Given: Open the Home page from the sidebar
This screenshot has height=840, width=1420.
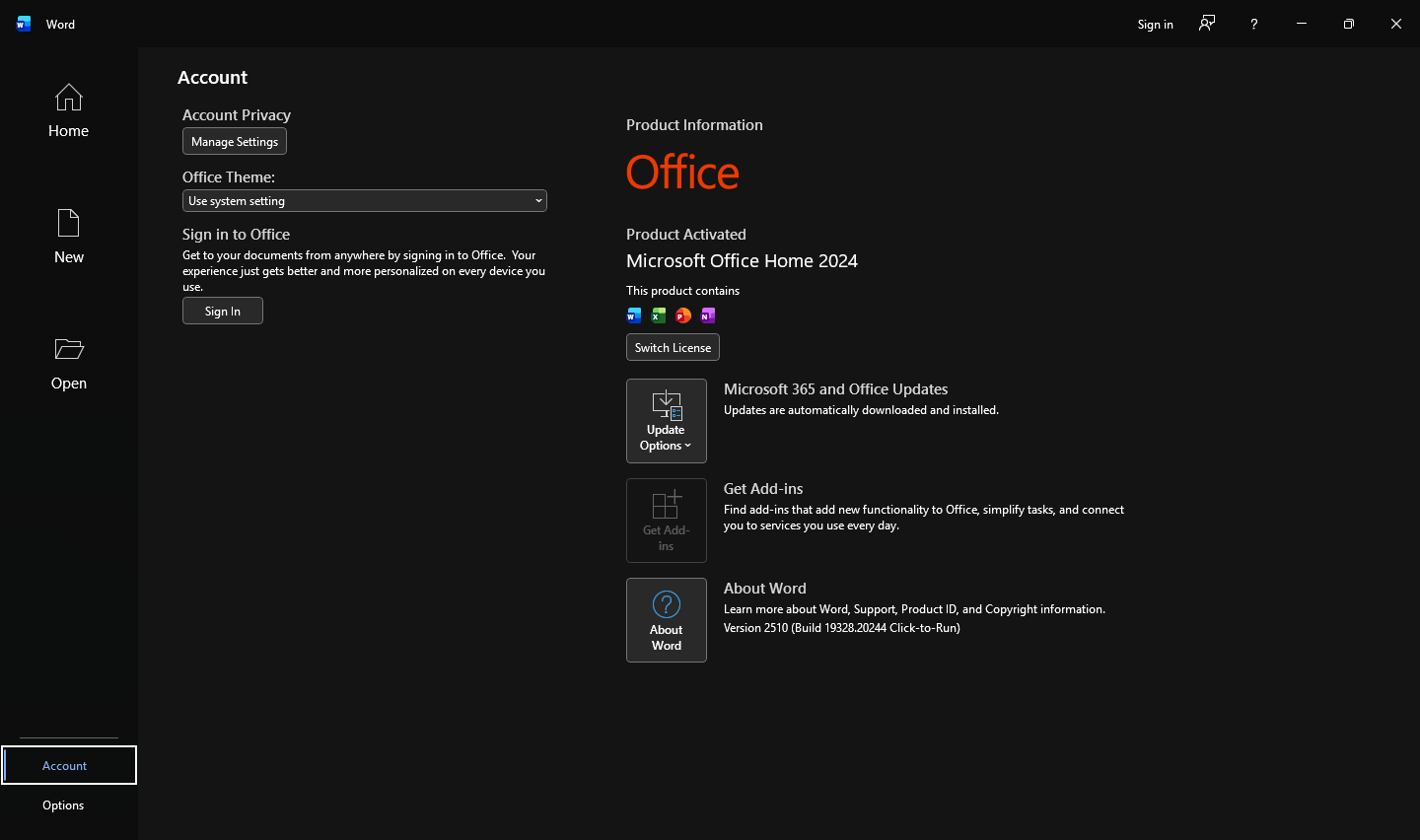Looking at the screenshot, I should [68, 110].
